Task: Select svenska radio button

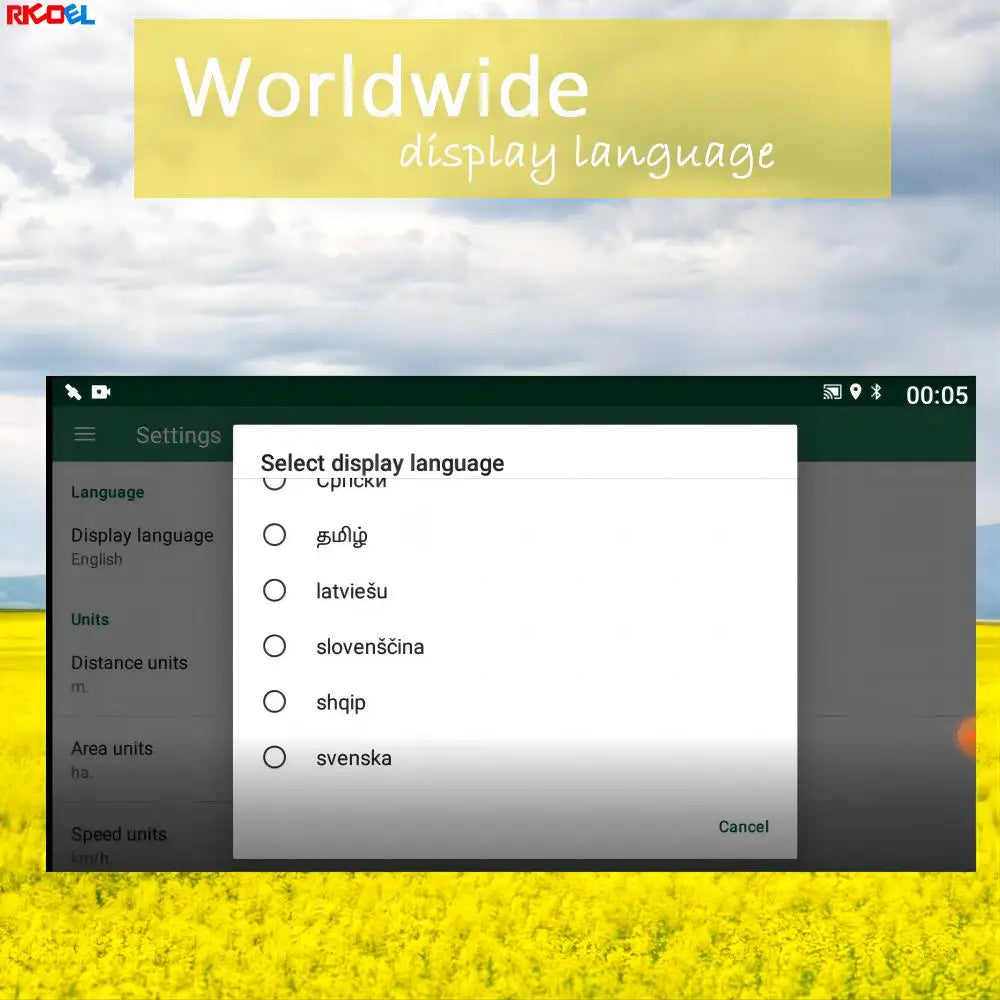Action: tap(274, 758)
